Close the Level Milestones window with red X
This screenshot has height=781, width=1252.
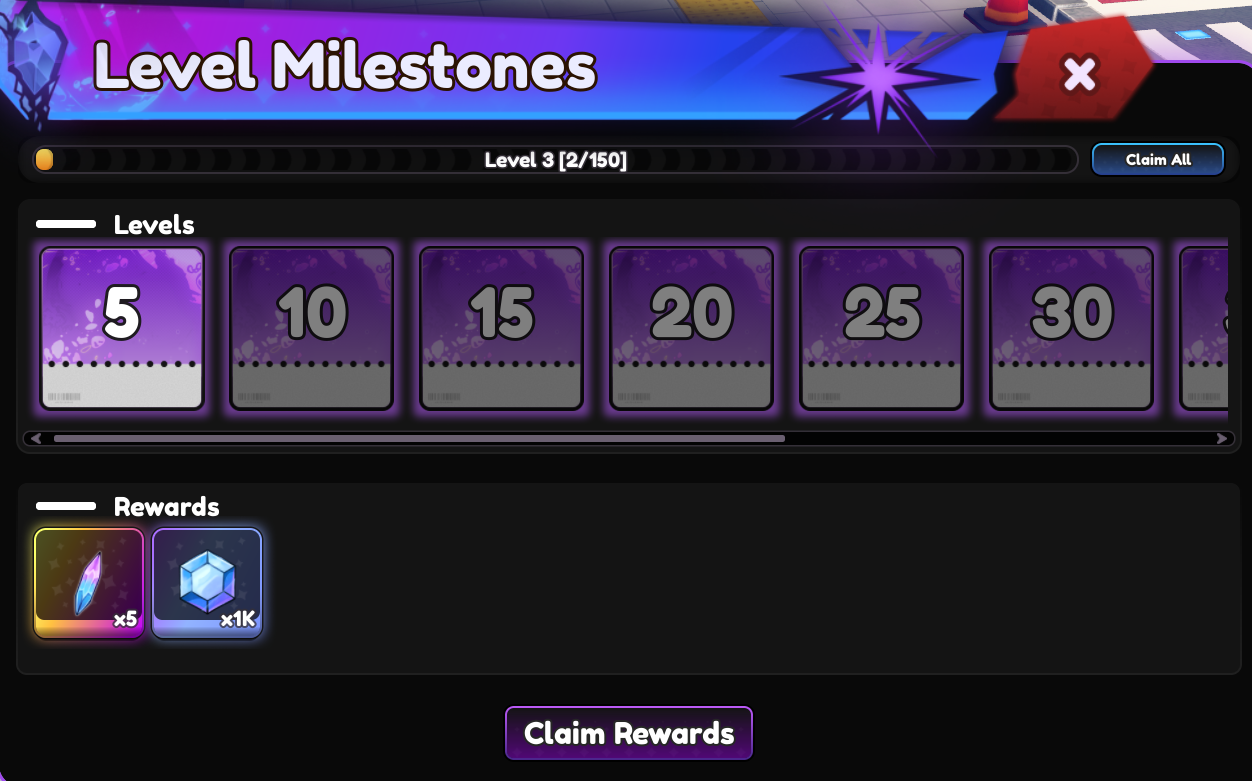click(1079, 73)
